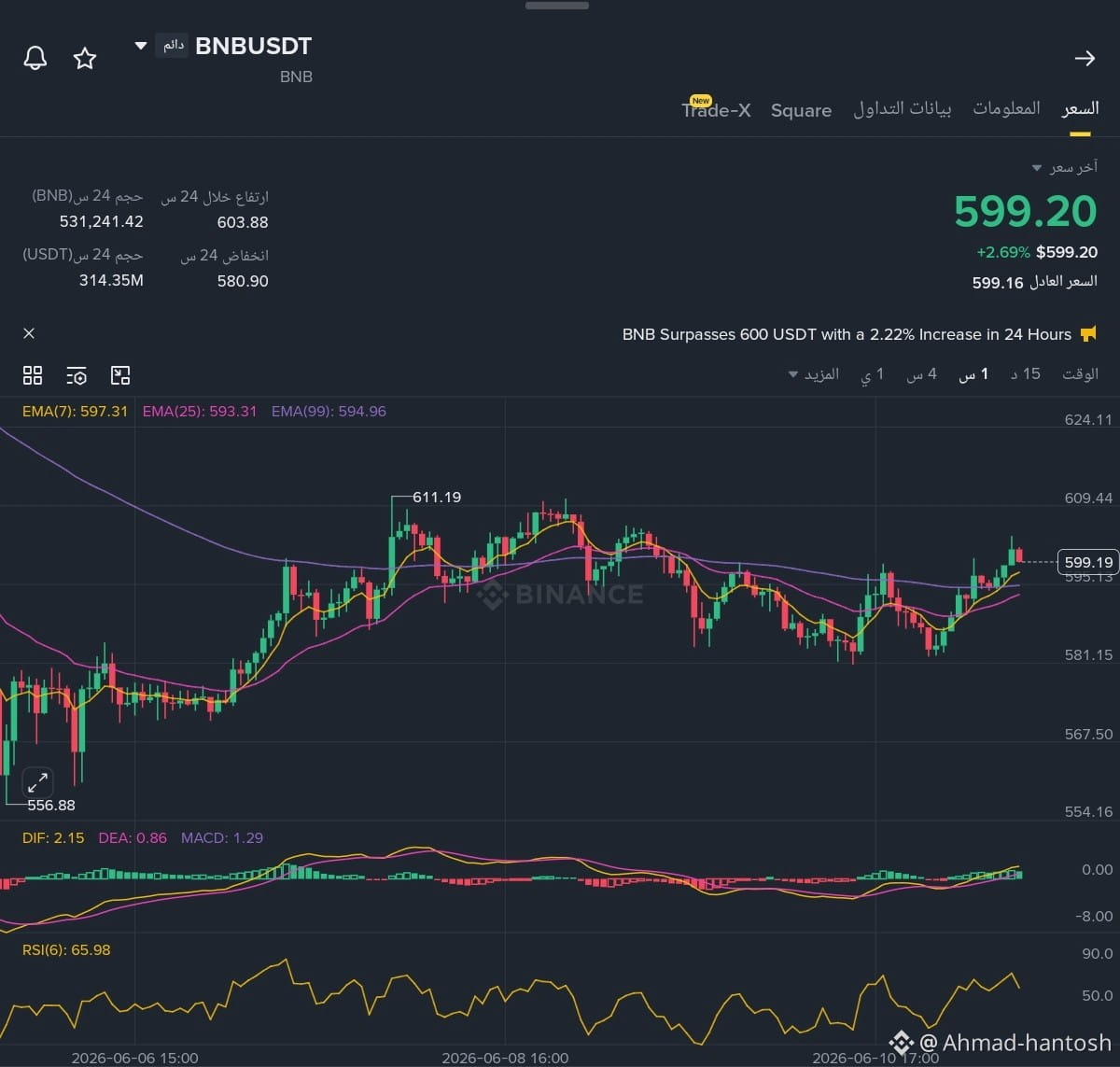Viewport: 1120px width, 1067px height.
Task: Open the BNB Surpasses 600 USDT news
Action: pos(847,334)
